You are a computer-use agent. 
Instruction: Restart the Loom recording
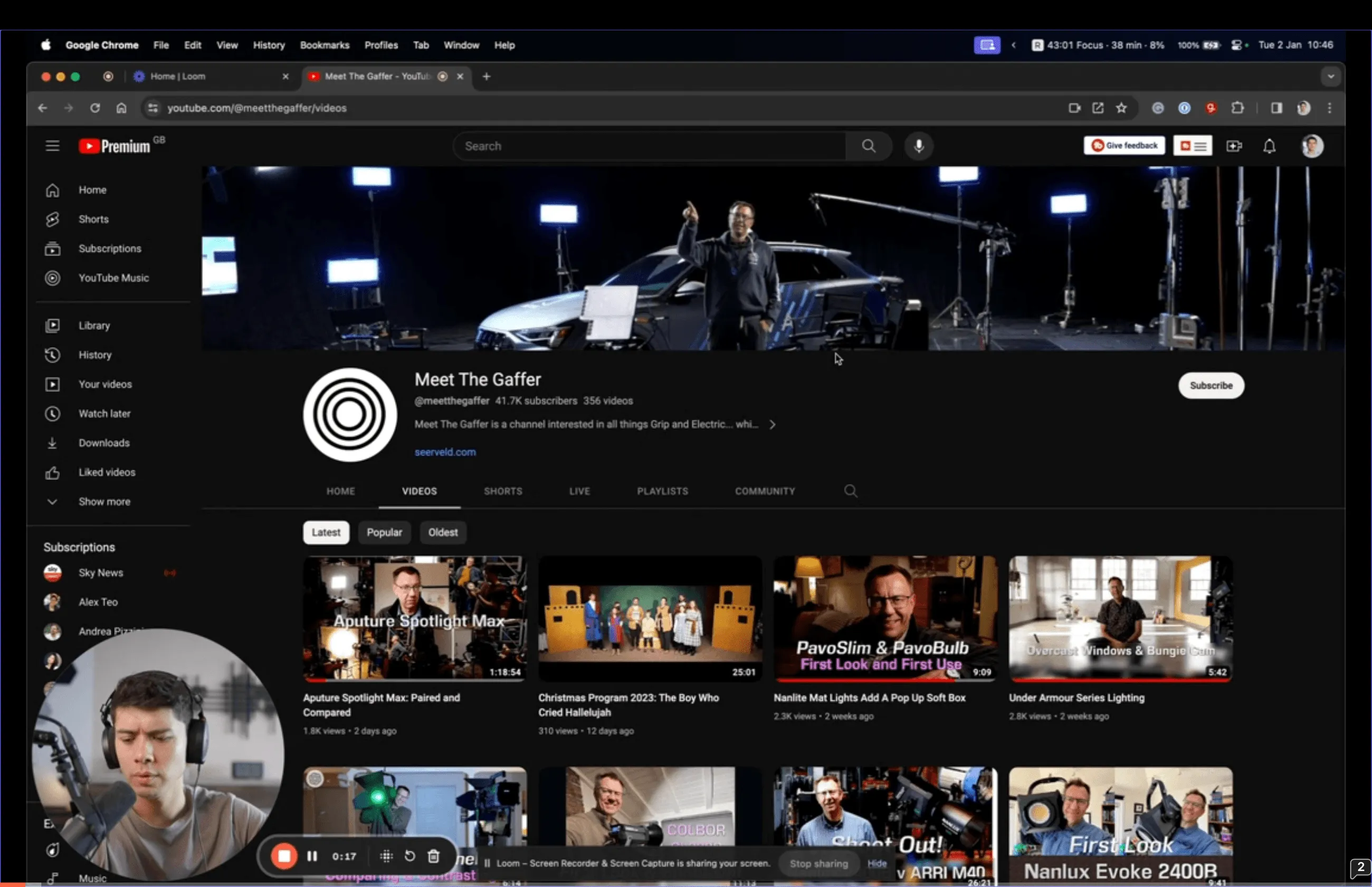[x=409, y=856]
